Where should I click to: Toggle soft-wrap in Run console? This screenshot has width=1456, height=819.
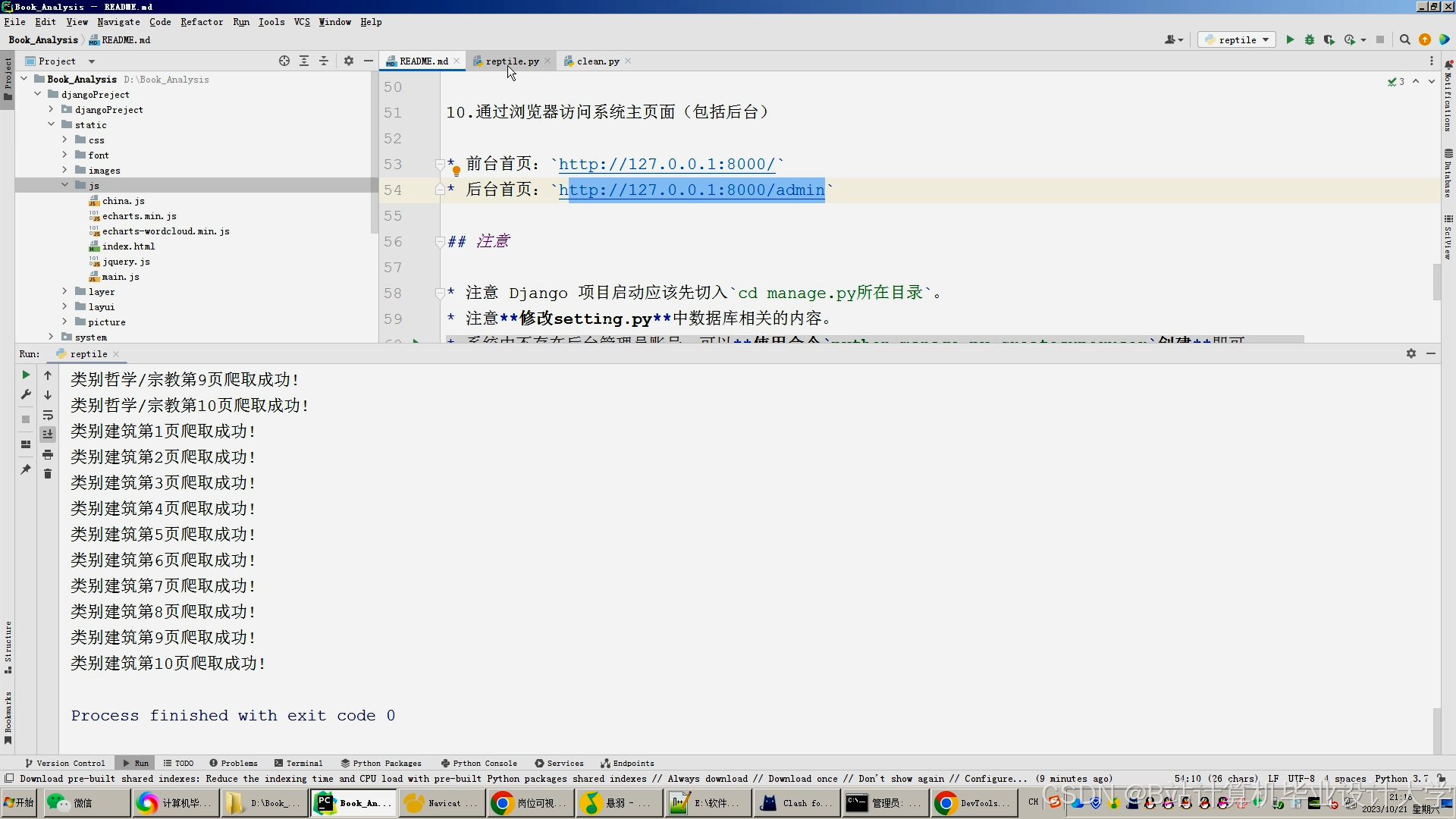pyautogui.click(x=48, y=415)
